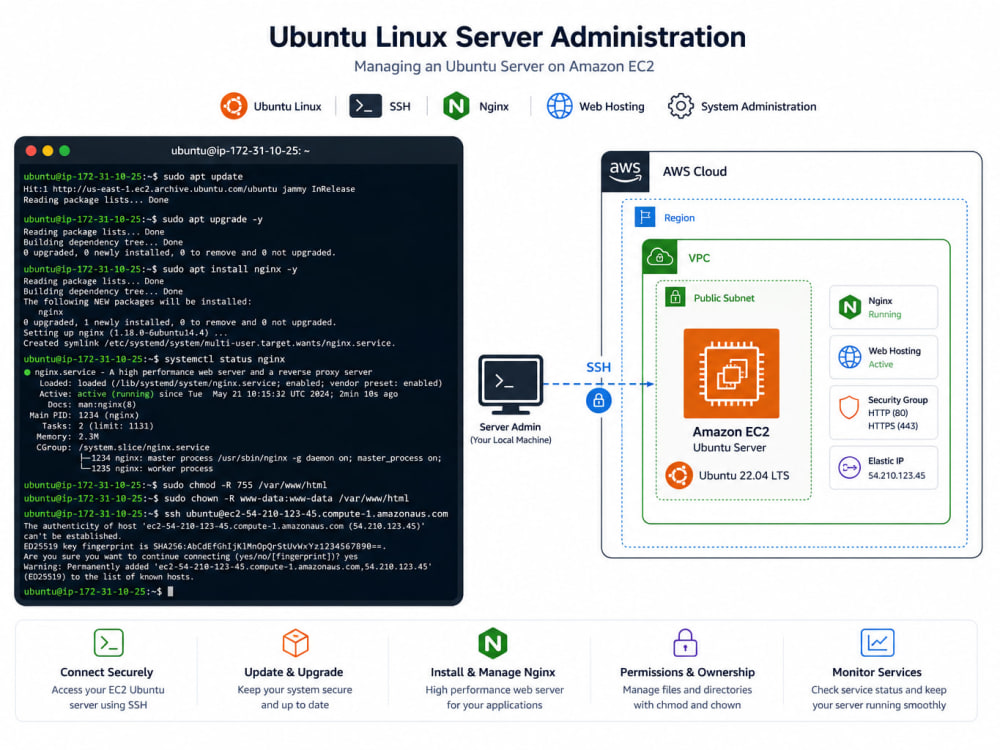Click the Monitor Services chart icon
This screenshot has height=750, width=1000.
tap(878, 643)
